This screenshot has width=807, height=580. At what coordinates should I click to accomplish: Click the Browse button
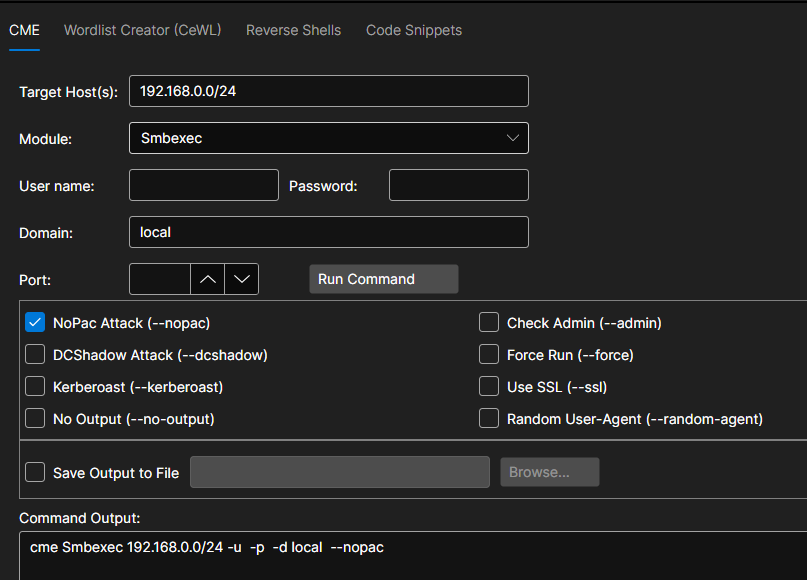click(549, 472)
